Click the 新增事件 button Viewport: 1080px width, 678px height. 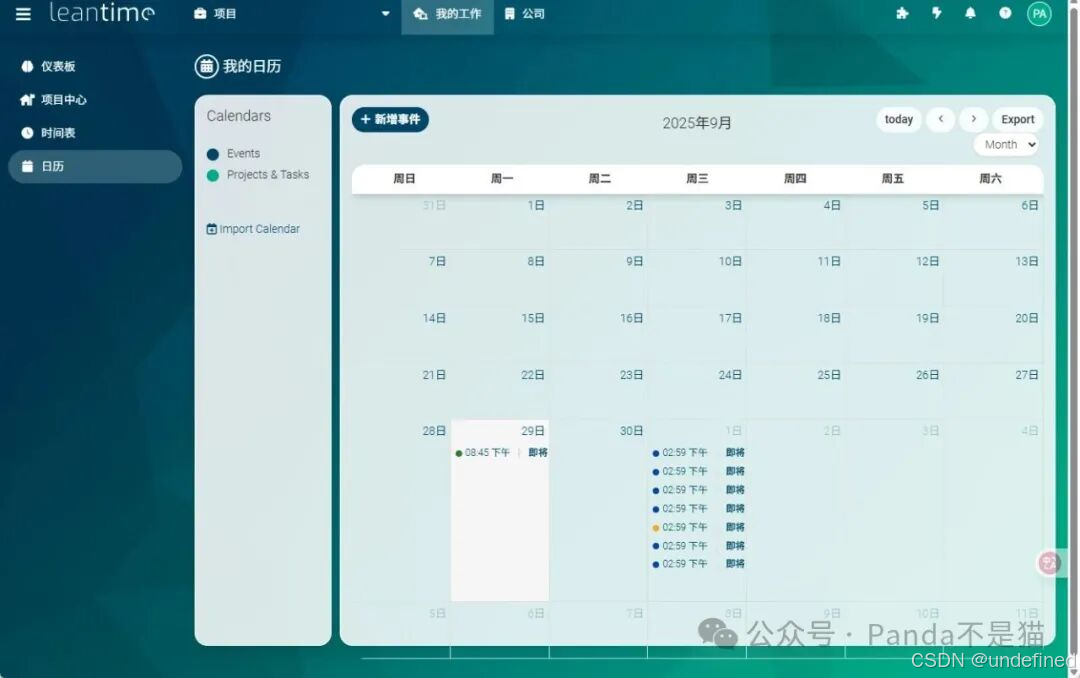[391, 119]
